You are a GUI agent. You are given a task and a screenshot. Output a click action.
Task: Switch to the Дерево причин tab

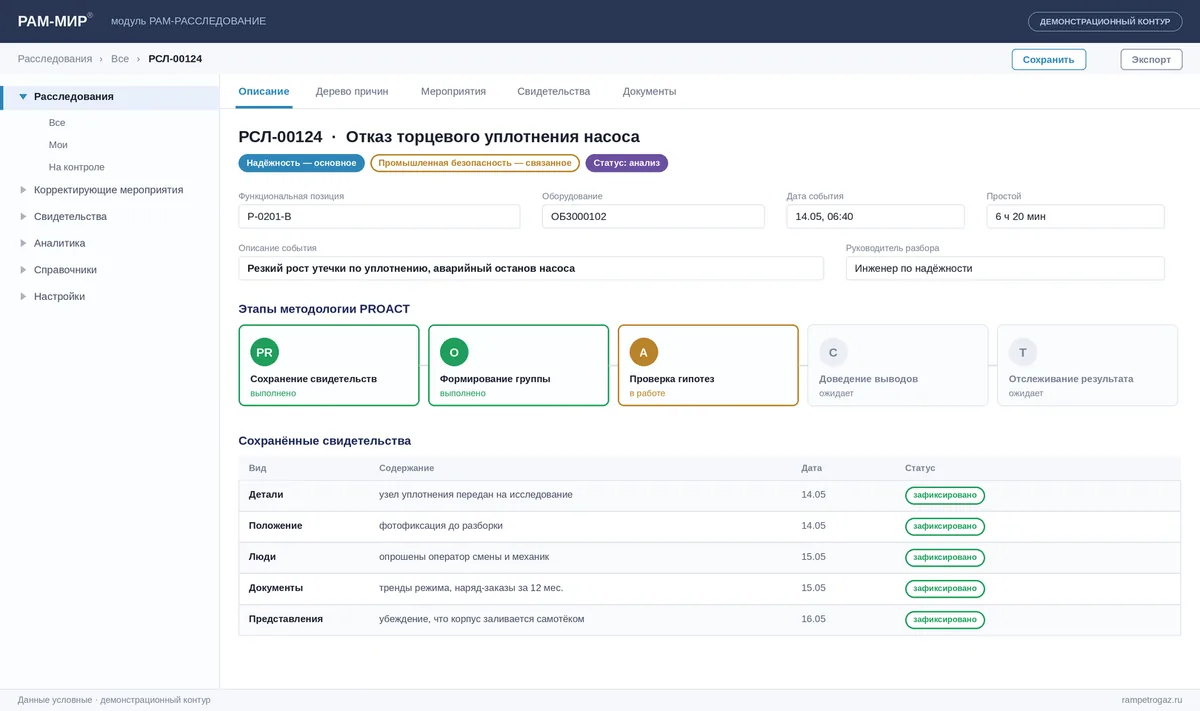(352, 91)
